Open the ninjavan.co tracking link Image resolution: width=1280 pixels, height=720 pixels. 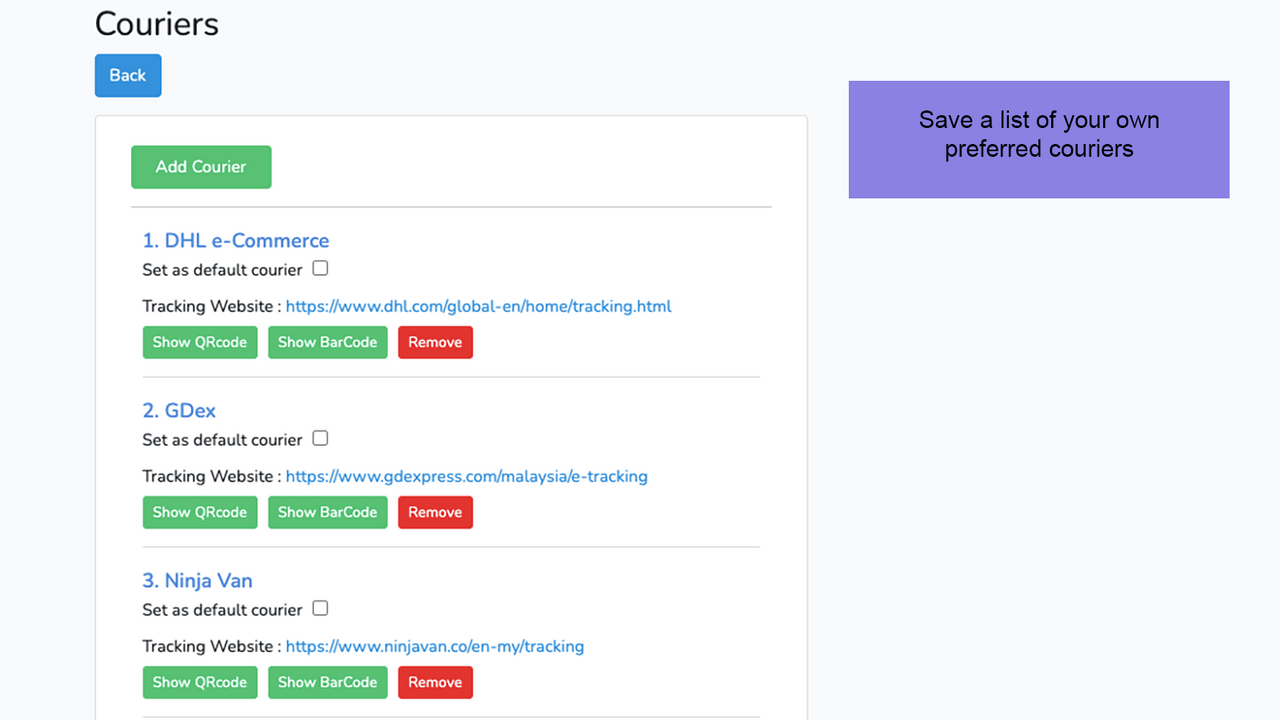coord(435,646)
